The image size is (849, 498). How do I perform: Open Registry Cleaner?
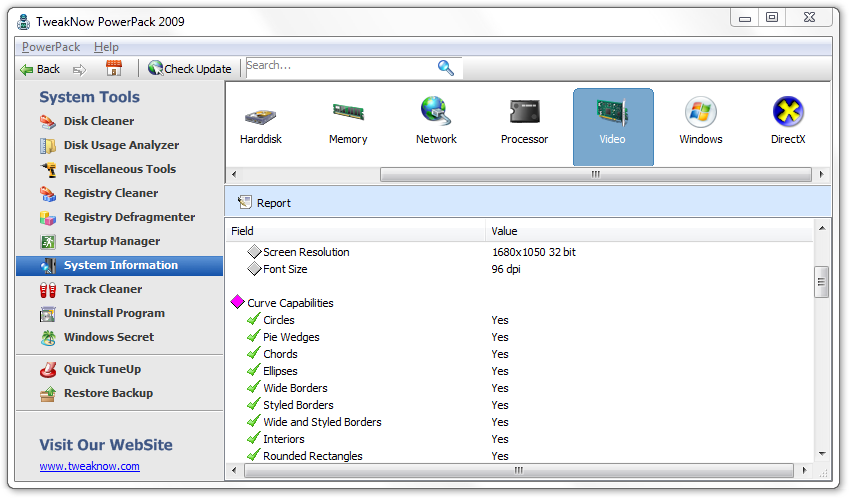pyautogui.click(x=111, y=193)
